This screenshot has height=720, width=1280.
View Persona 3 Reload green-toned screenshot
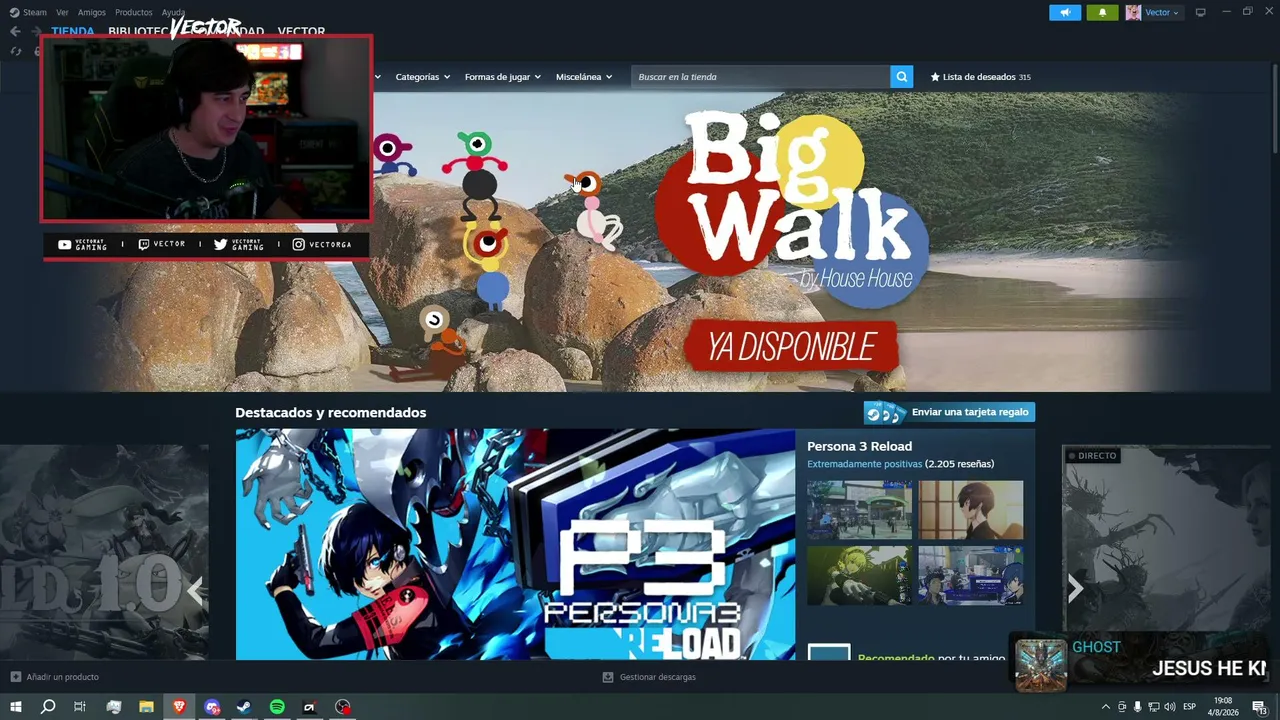tap(859, 575)
